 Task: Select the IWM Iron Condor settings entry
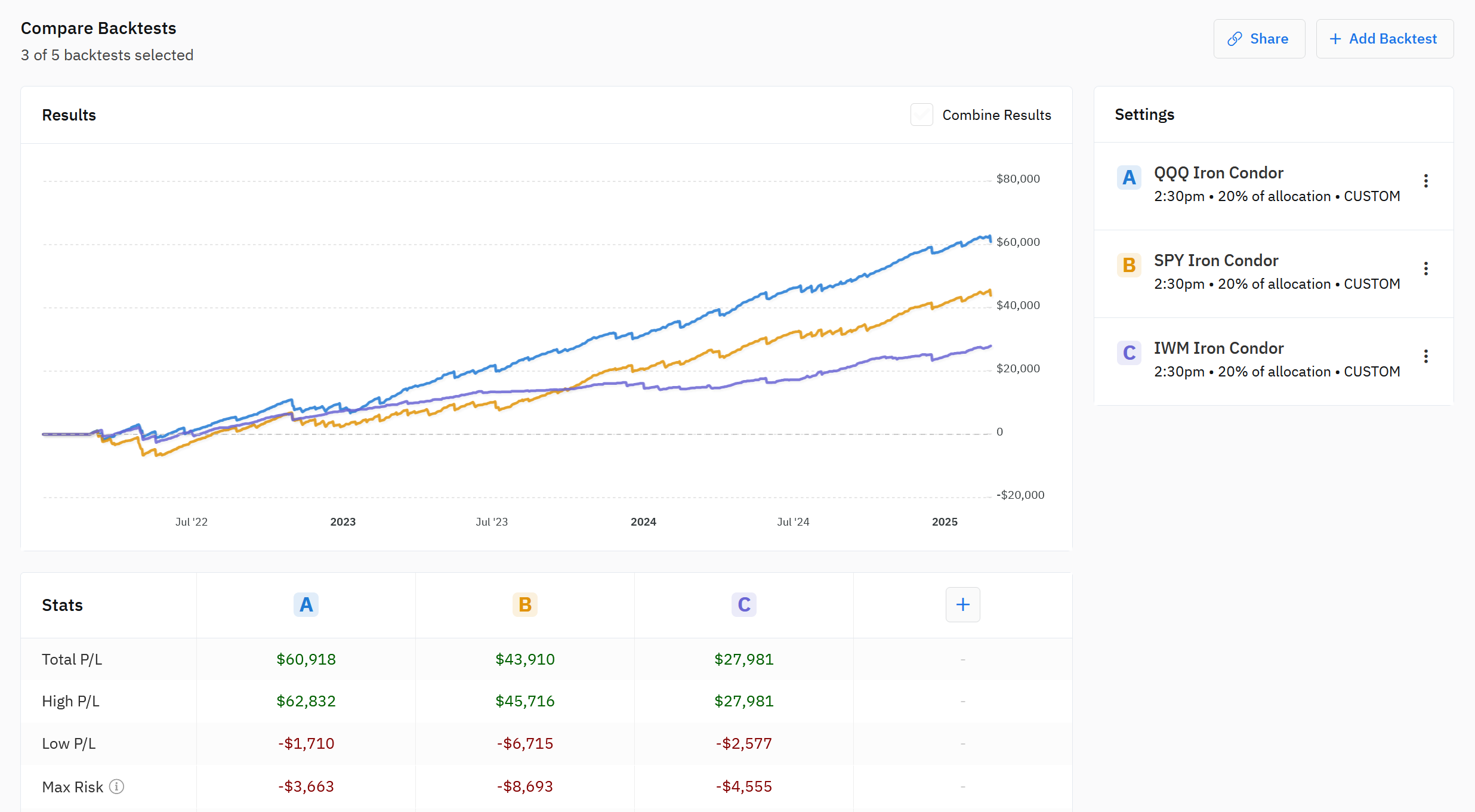1253,359
